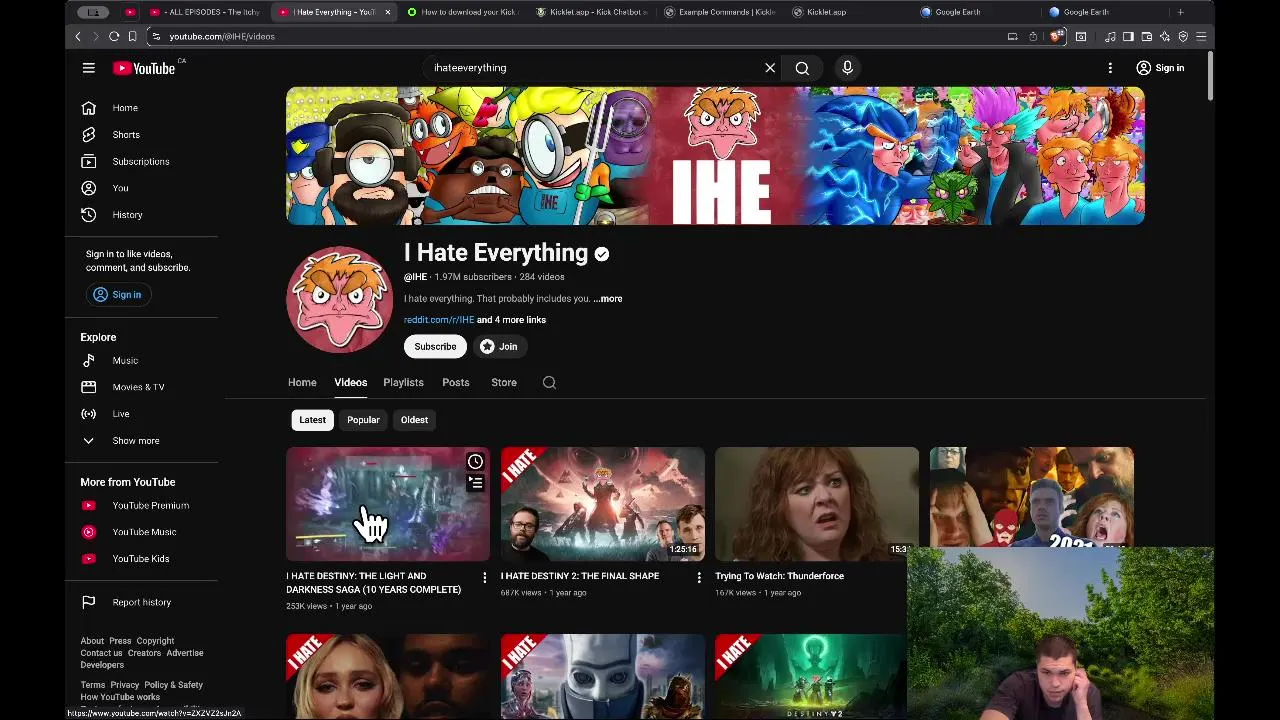Switch to the Posts tab
Viewport: 1280px width, 720px height.
tap(455, 383)
